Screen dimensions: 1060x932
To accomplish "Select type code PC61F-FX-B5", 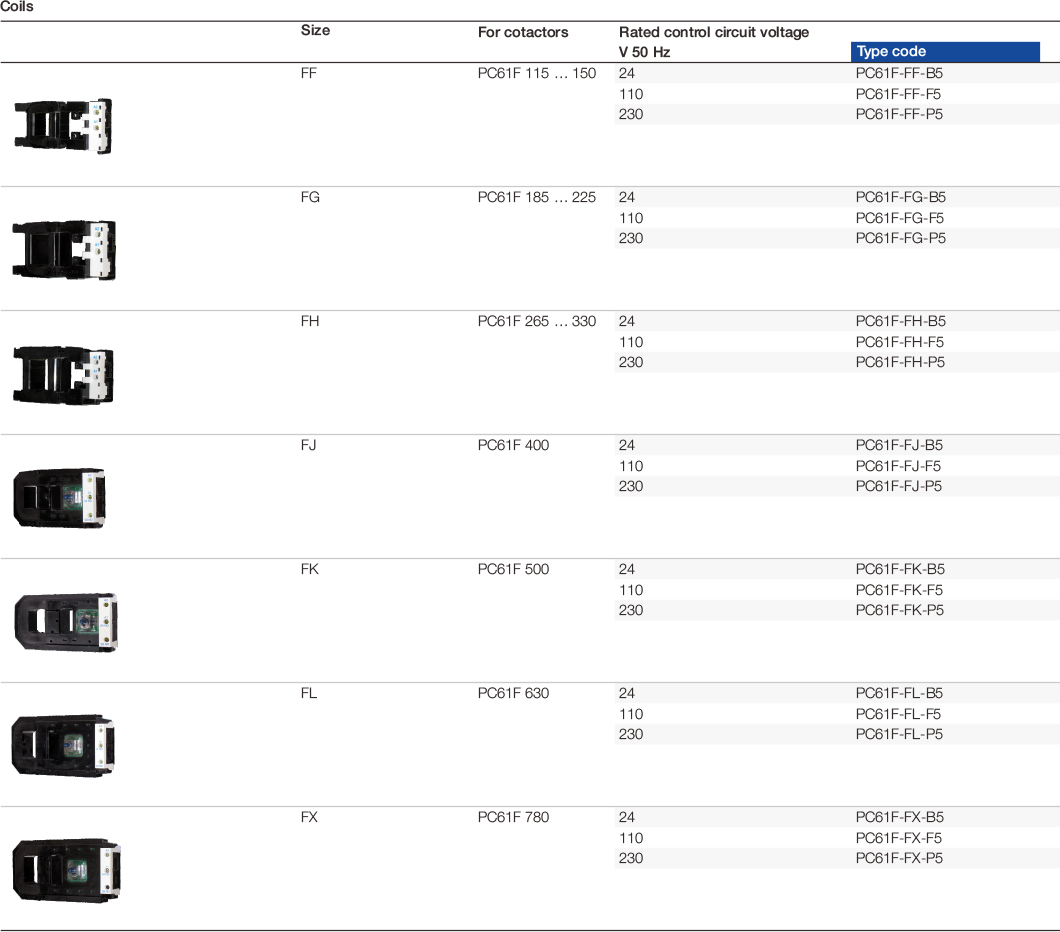I will [900, 817].
